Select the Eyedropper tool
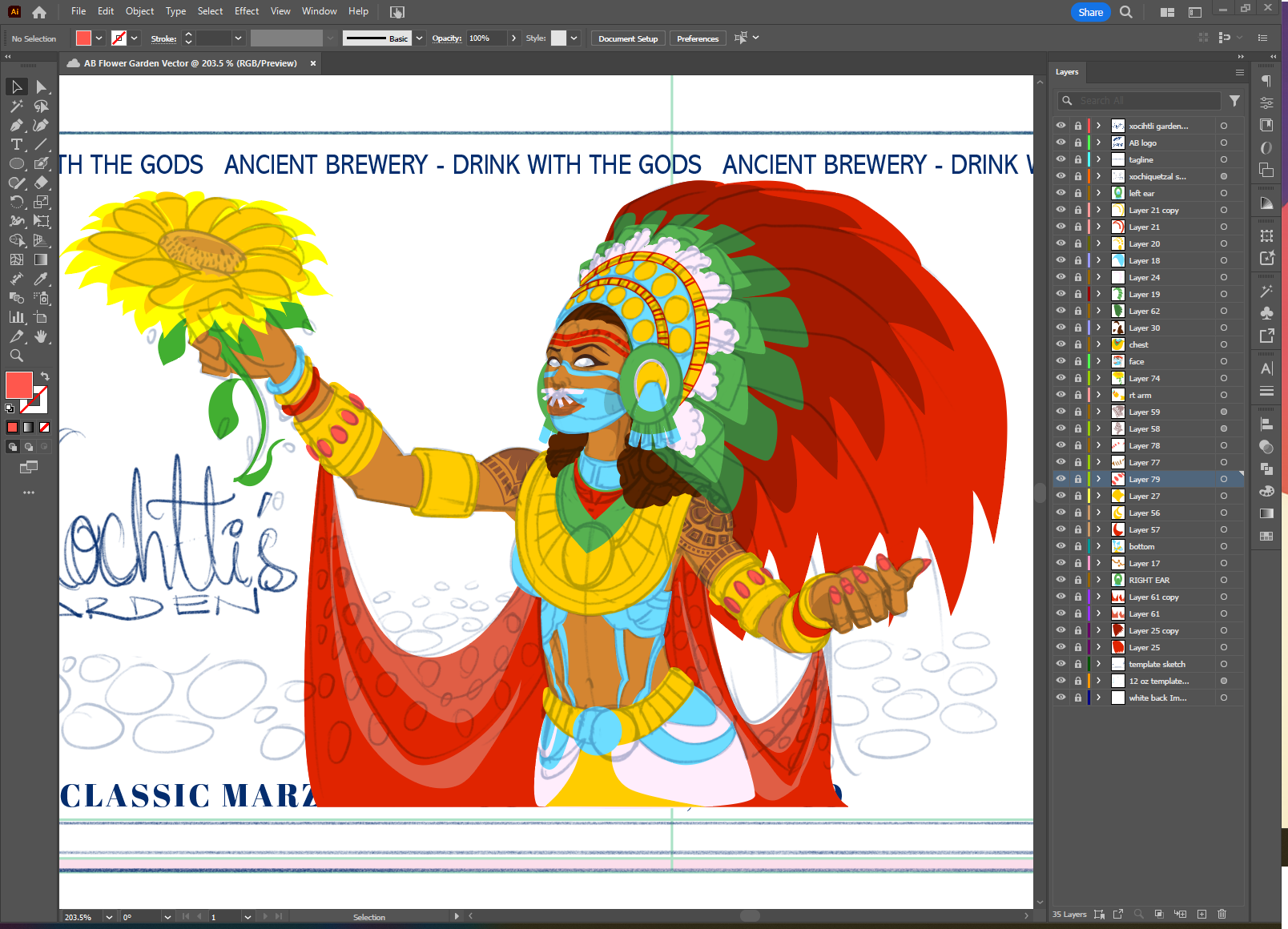The image size is (1288, 929). click(x=42, y=279)
